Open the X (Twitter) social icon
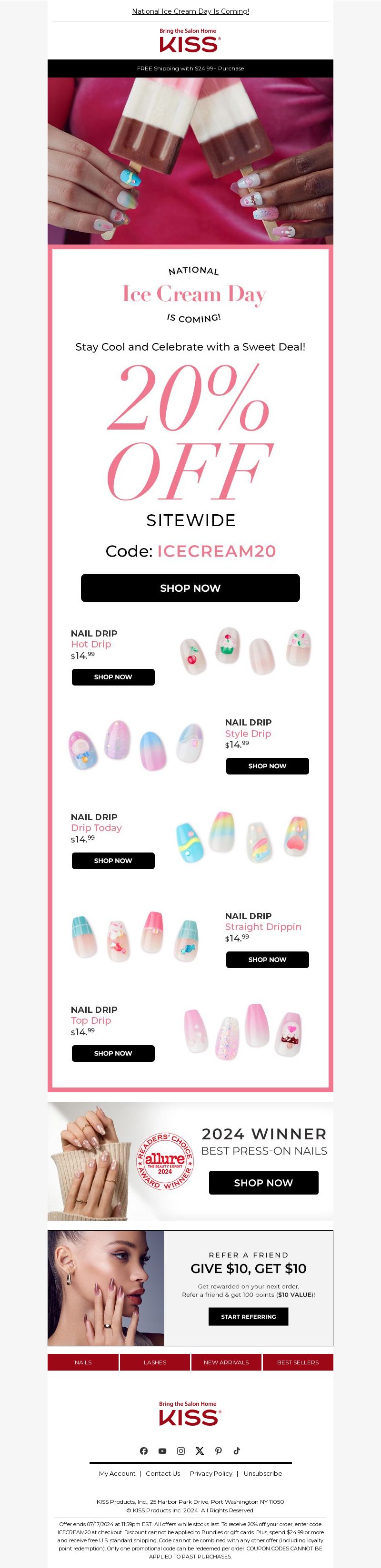Screen dimensions: 381x1568 [200, 1450]
